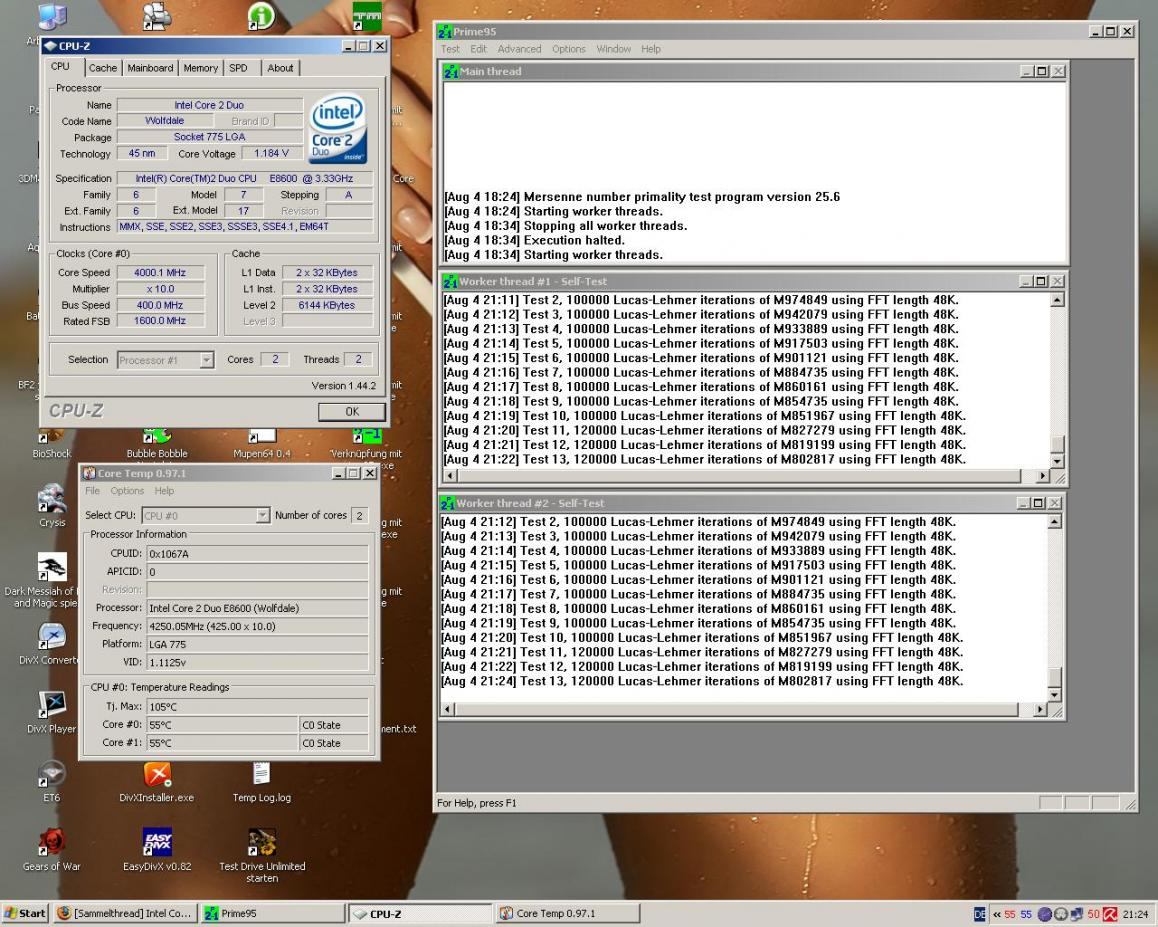Click Worker thread #1 scroll down arrow
The image size is (1158, 927).
1057,461
